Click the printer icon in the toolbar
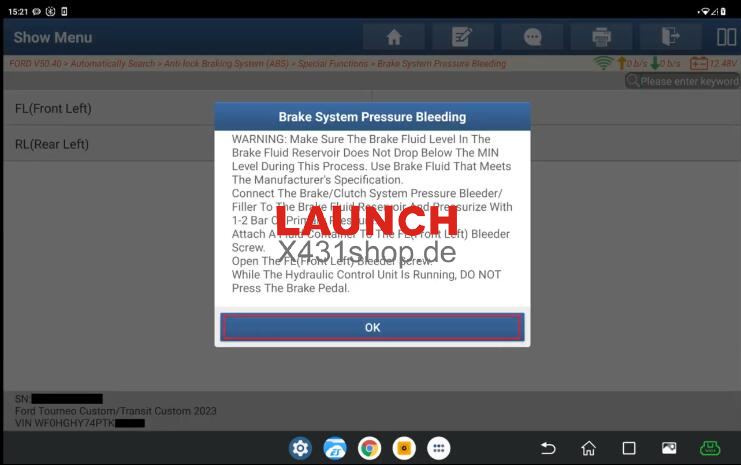This screenshot has height=465, width=741. click(601, 37)
